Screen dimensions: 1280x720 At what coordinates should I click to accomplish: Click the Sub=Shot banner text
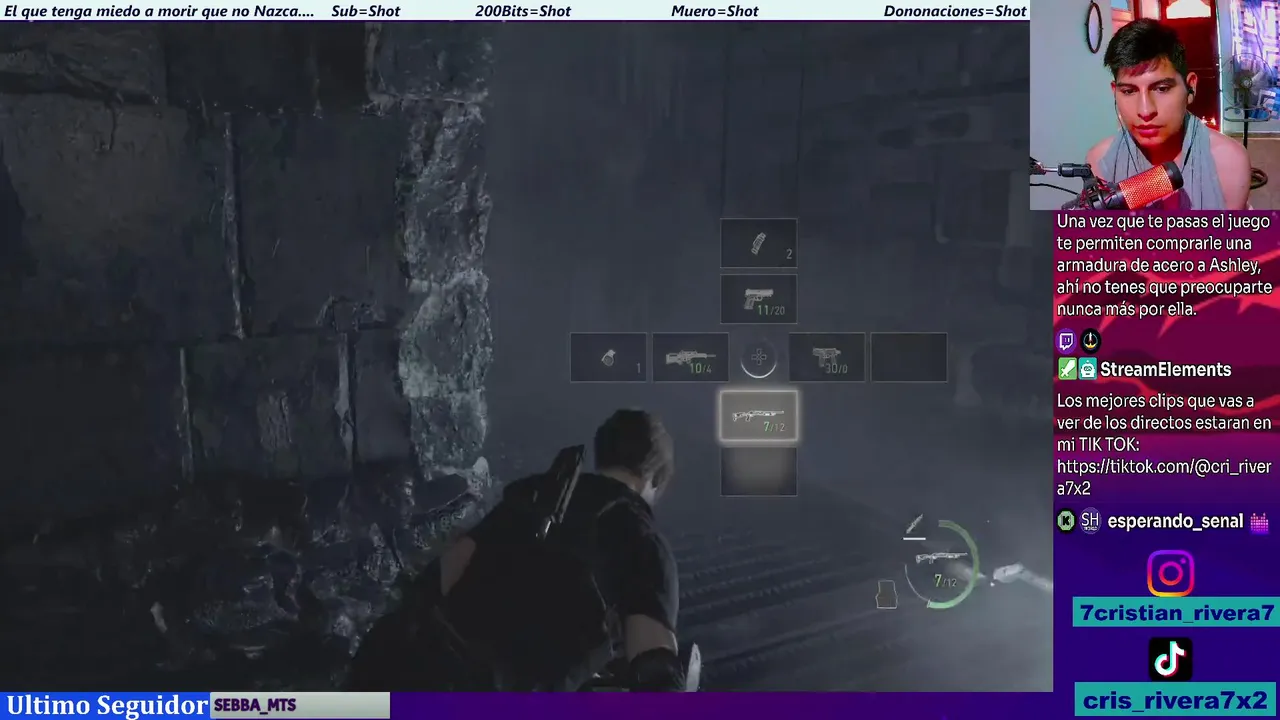tap(365, 11)
